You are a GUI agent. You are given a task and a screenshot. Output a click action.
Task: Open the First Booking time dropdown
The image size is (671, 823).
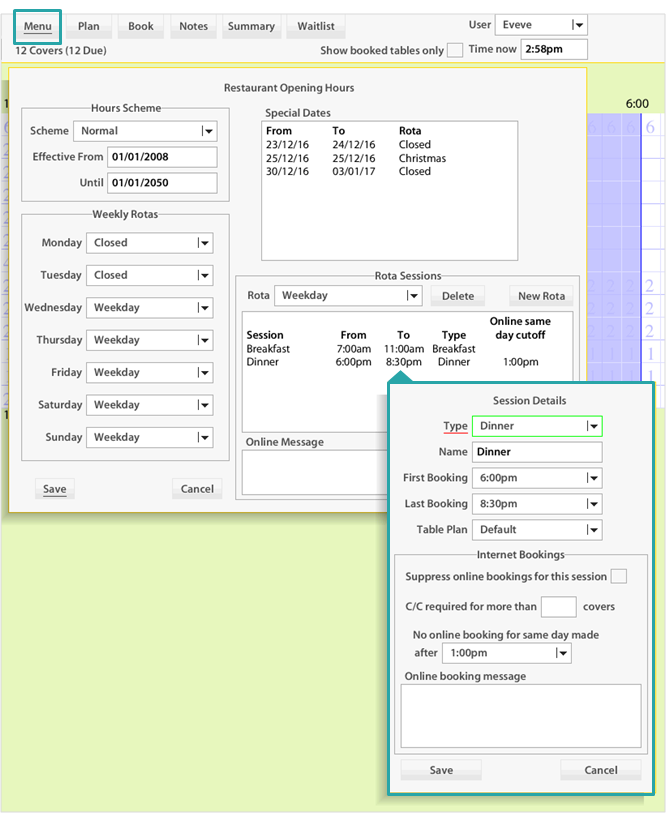(537, 478)
